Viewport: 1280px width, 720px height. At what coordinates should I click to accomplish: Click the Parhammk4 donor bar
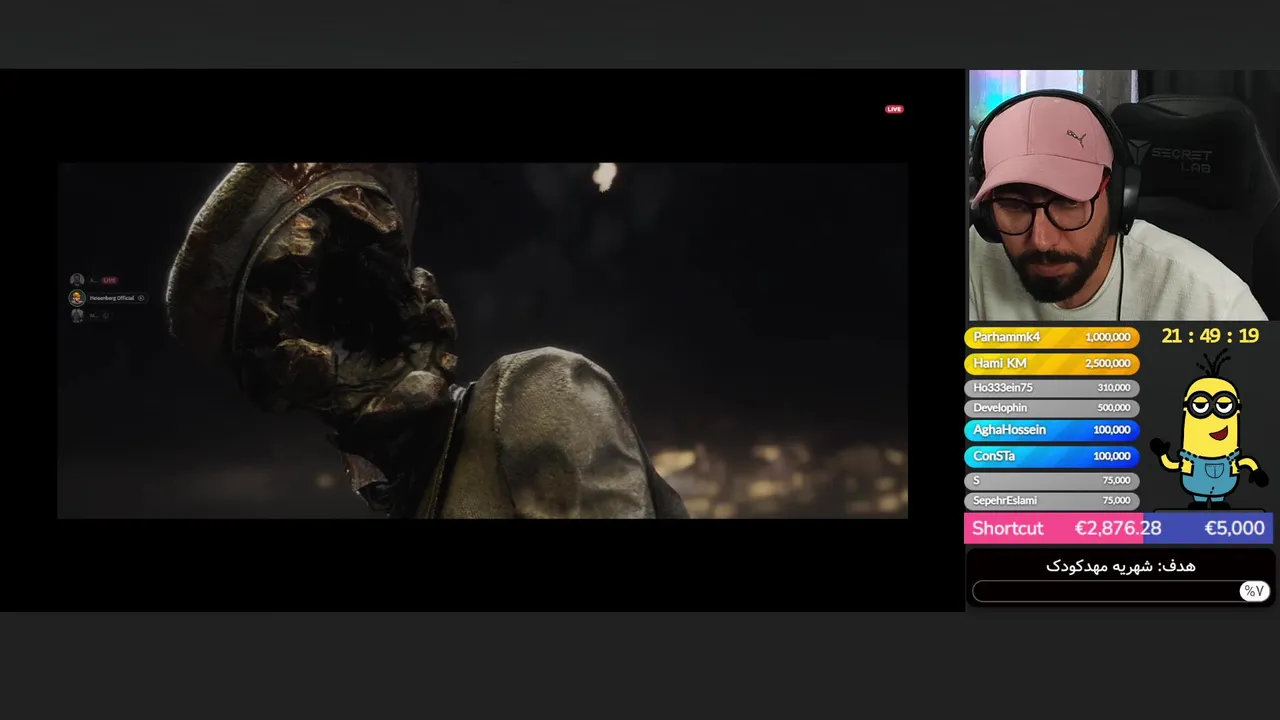coord(1051,337)
